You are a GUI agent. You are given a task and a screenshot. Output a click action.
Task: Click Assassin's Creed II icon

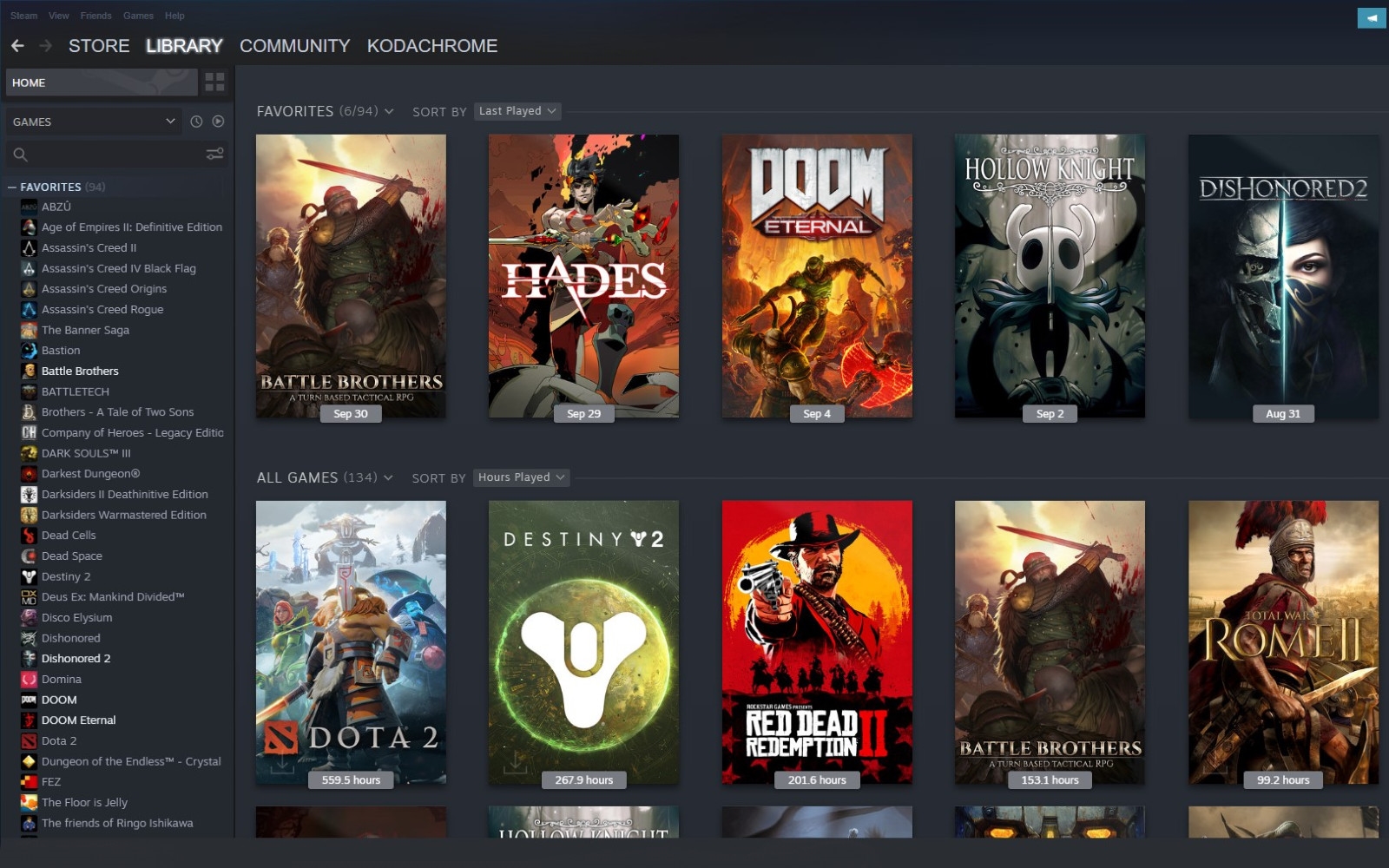coord(29,248)
